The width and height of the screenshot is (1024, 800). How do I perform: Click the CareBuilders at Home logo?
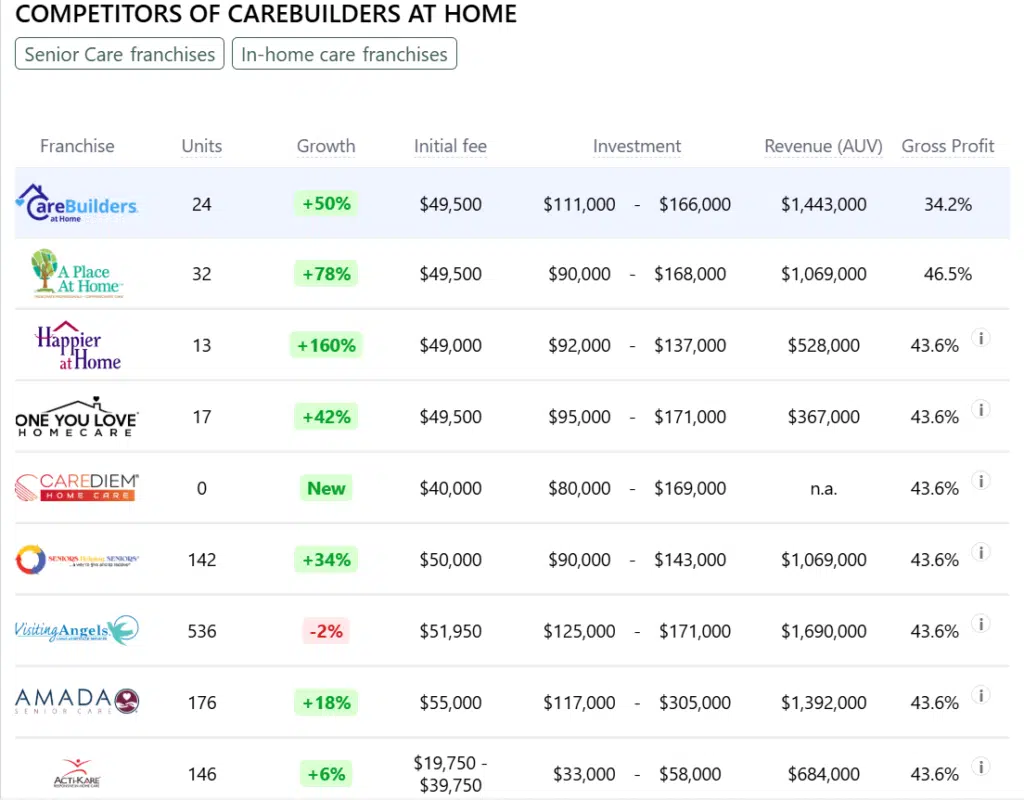pos(78,203)
